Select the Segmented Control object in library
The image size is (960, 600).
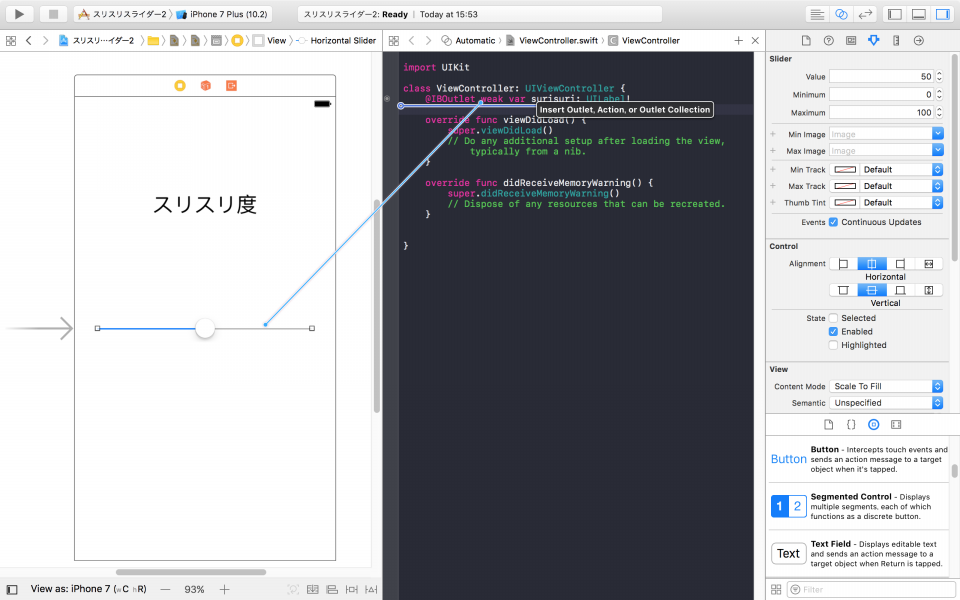click(860, 506)
